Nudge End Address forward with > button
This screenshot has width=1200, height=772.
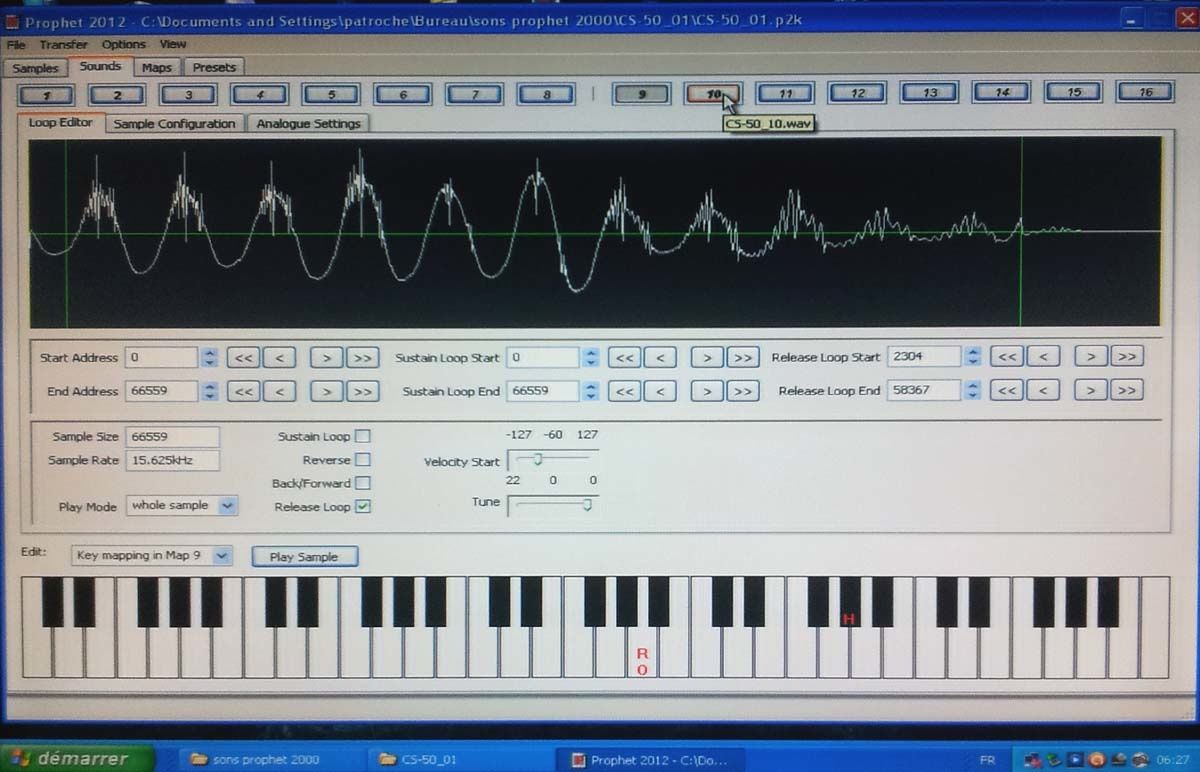point(326,391)
